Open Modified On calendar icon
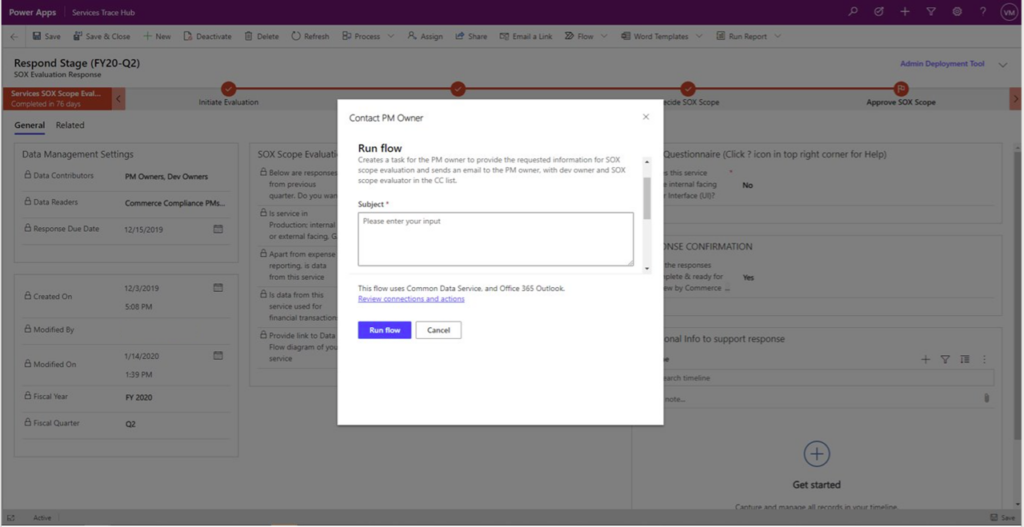This screenshot has height=527, width=1024. [218, 355]
